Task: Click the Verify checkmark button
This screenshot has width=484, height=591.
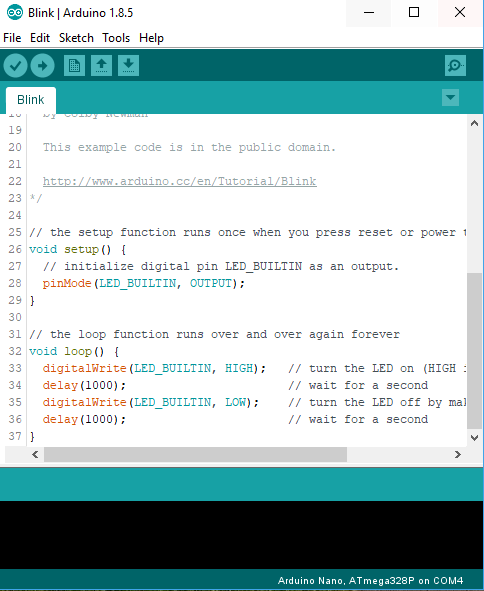Action: point(15,66)
